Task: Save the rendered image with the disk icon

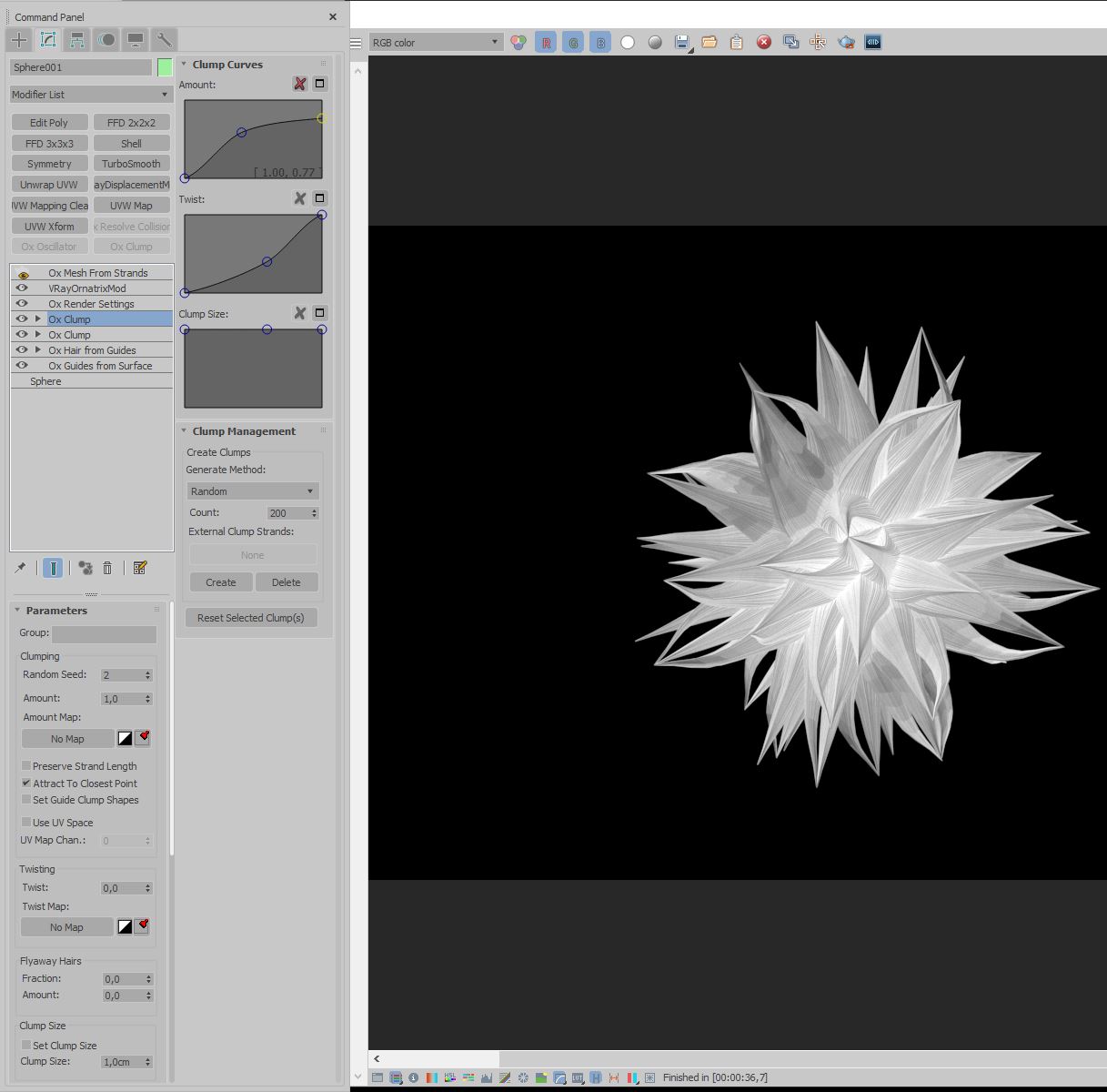Action: (x=681, y=42)
